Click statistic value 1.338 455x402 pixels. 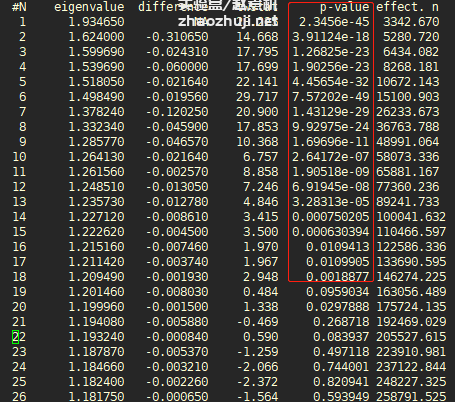tap(261, 307)
